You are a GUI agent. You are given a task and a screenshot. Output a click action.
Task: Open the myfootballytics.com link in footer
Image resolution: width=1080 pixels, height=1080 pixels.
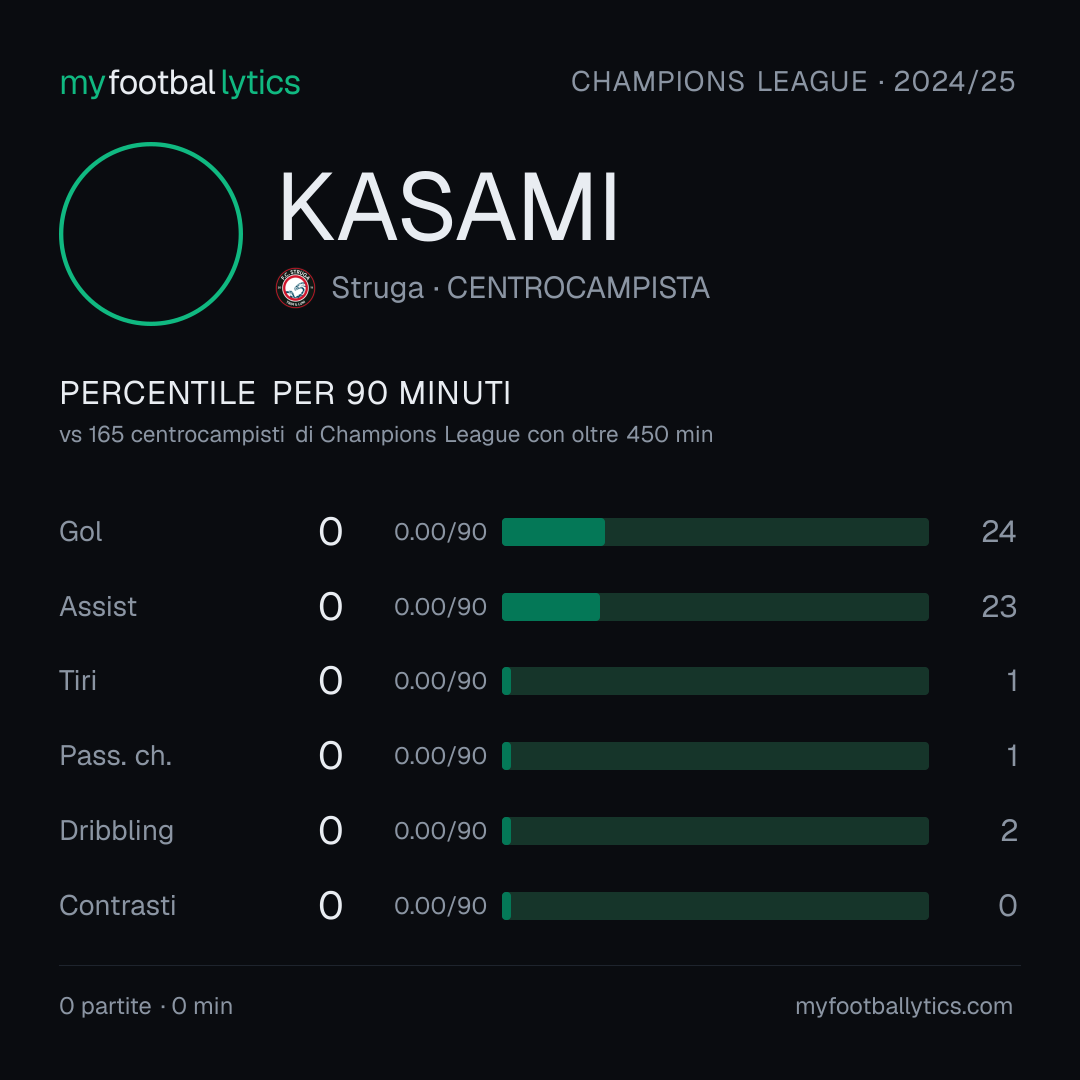[x=904, y=1006]
